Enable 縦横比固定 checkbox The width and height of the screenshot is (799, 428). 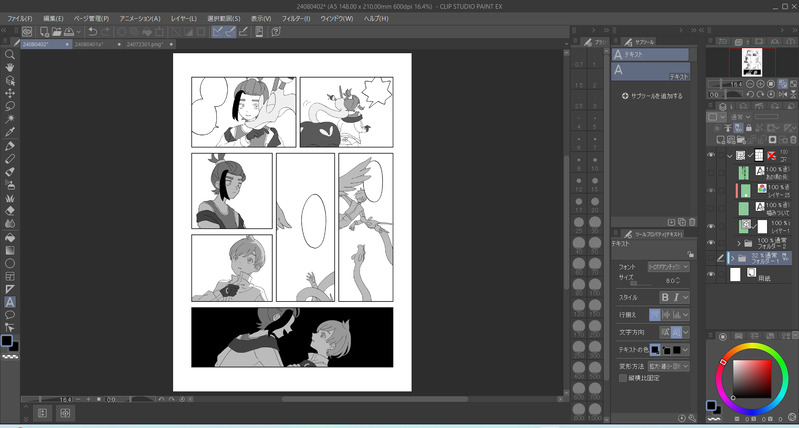pos(623,378)
